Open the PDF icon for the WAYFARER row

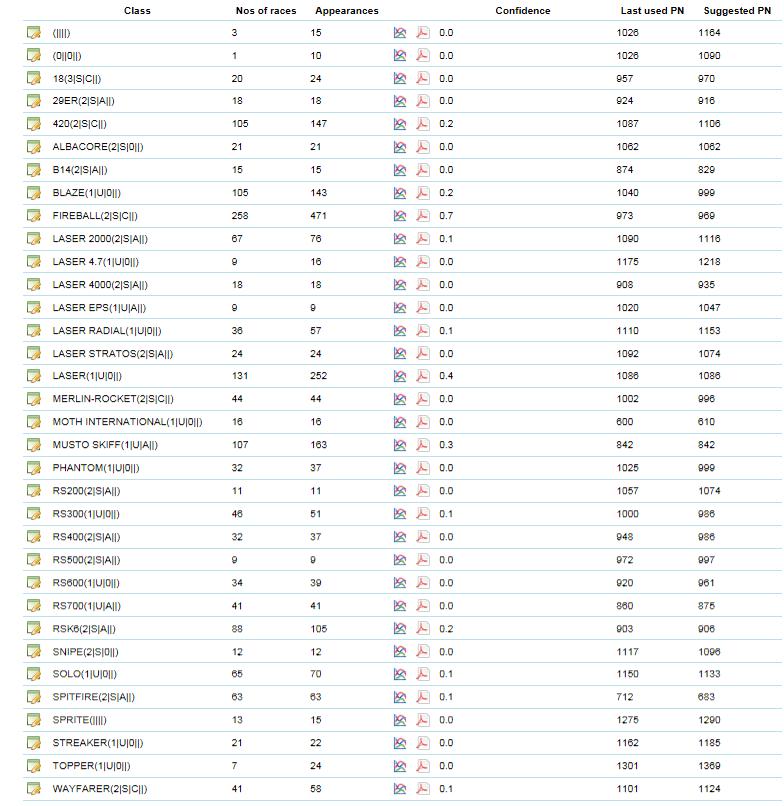423,789
